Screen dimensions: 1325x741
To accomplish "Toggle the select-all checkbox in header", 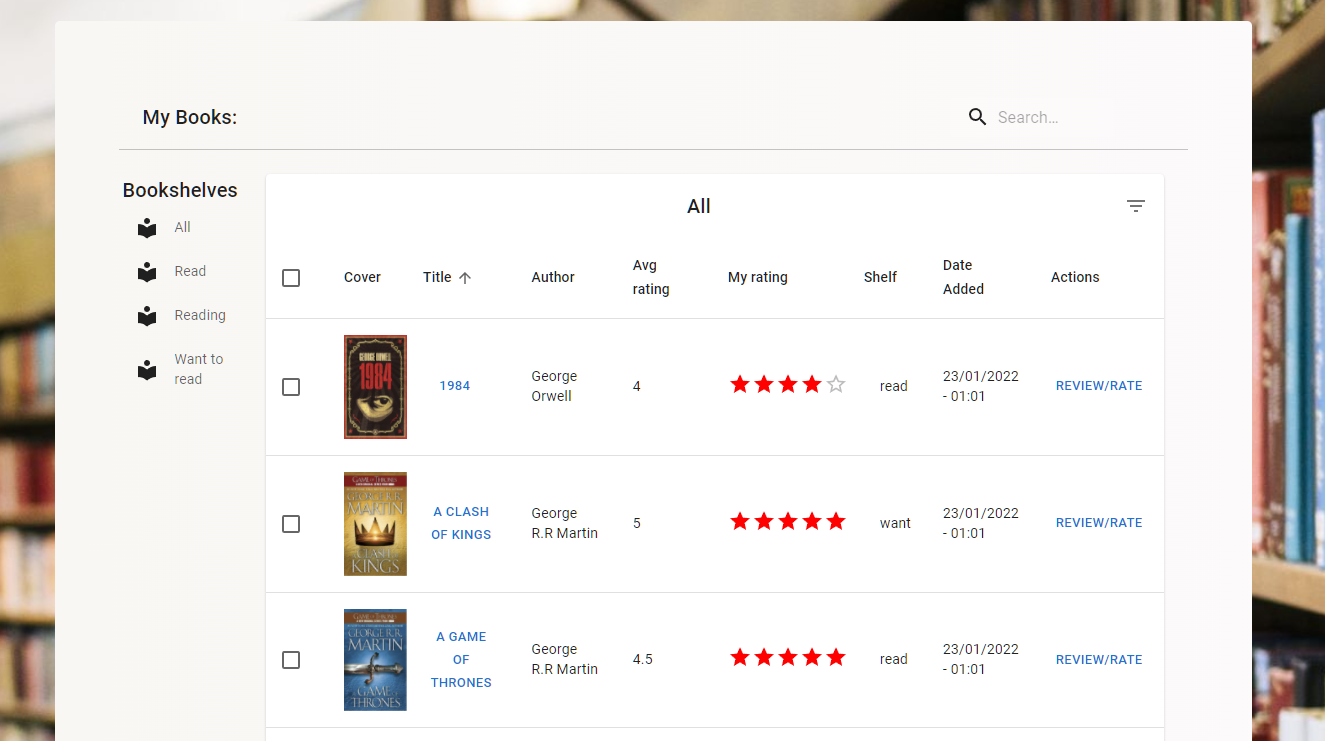I will point(291,278).
